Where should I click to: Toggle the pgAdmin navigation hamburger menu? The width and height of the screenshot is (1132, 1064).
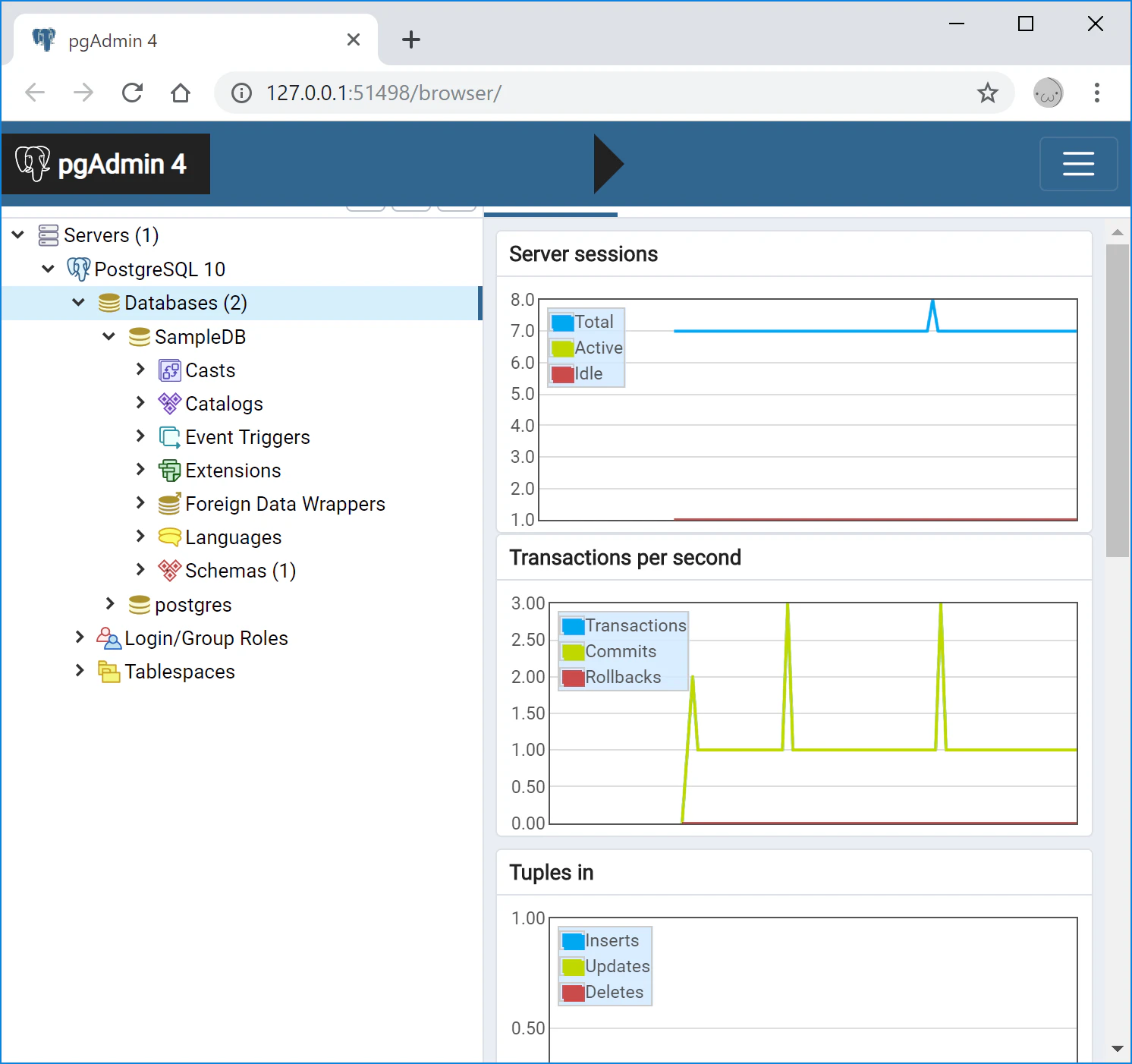click(x=1078, y=164)
